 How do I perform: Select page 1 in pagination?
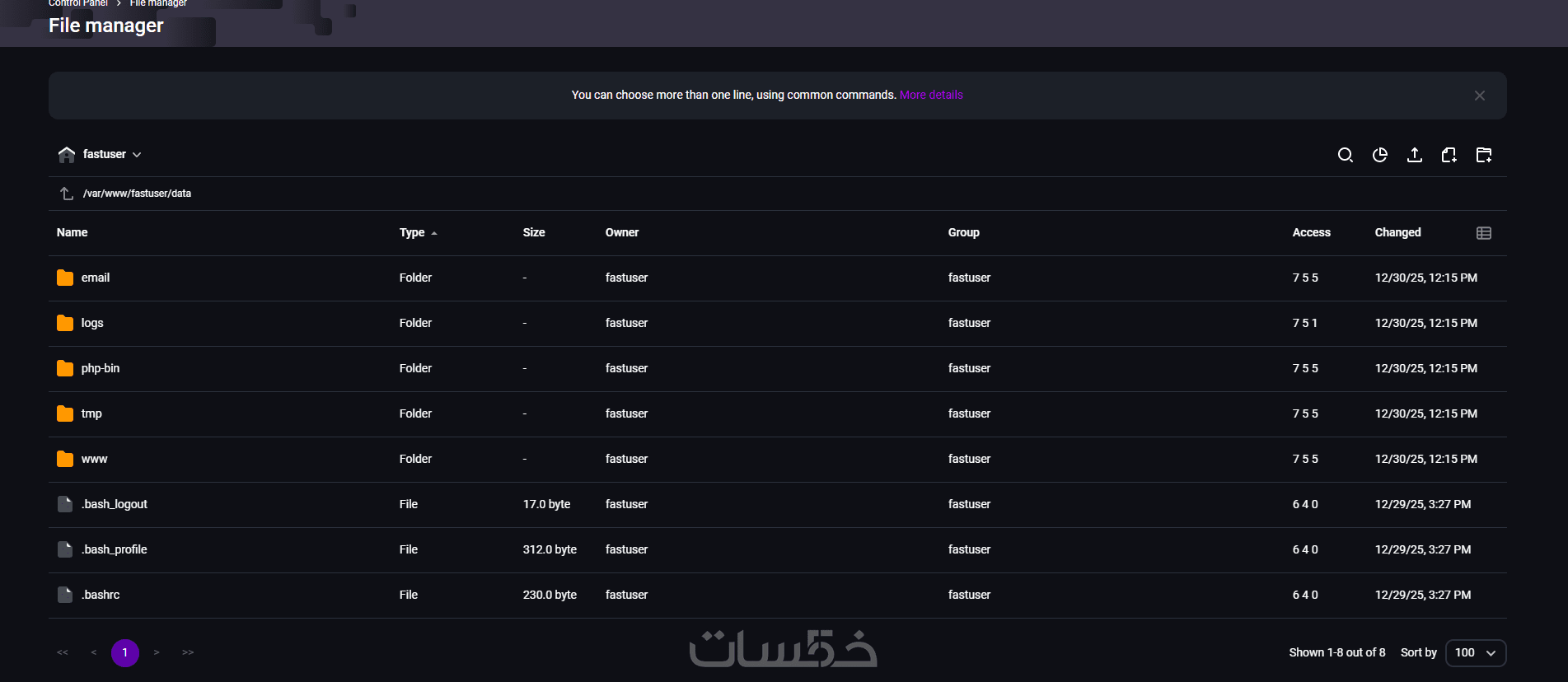point(125,652)
